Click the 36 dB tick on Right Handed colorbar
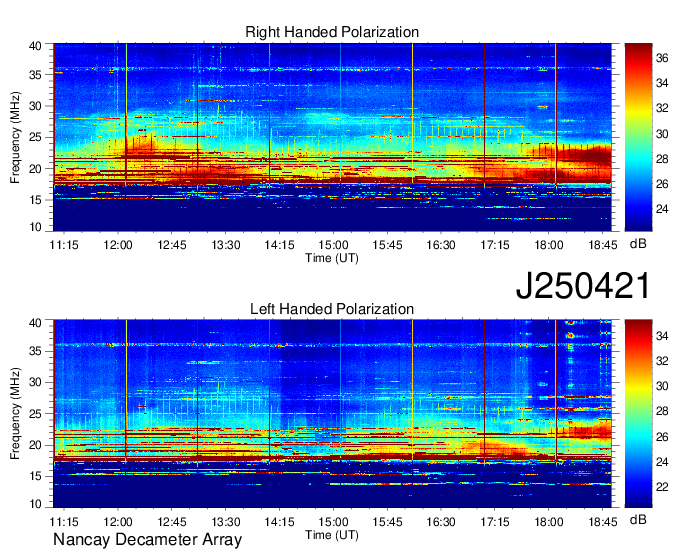680x552 pixels. [x=662, y=58]
